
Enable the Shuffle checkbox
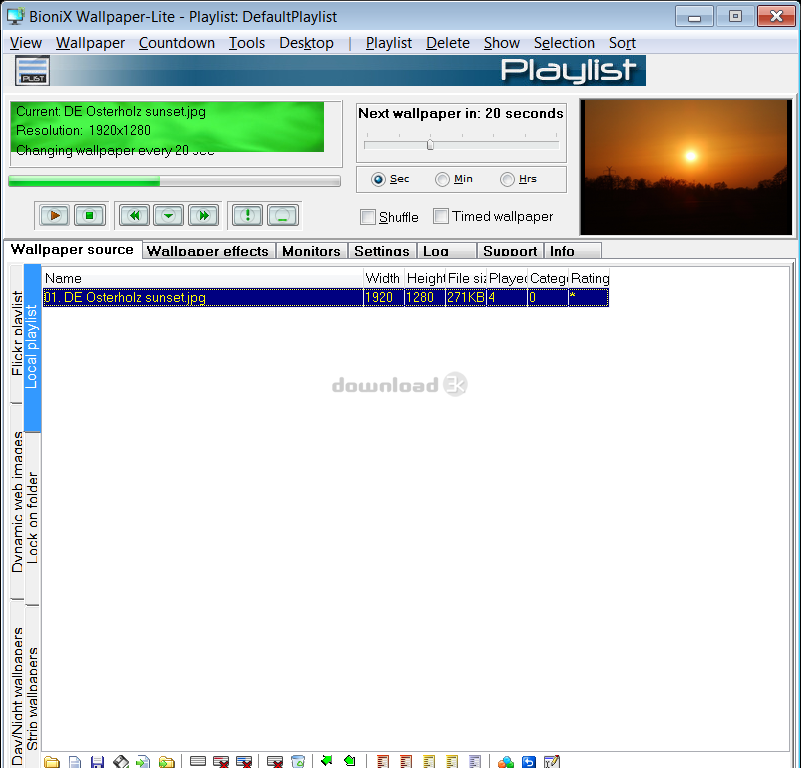point(368,217)
